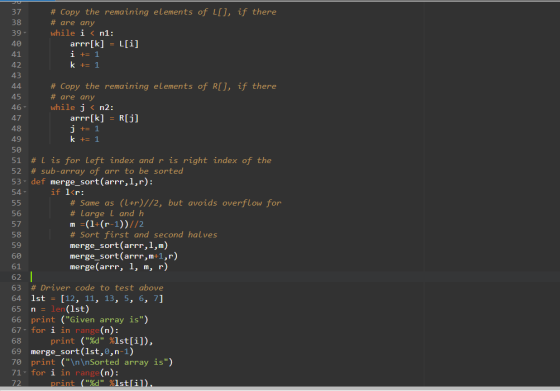Click the print 'Sorted array is' line
This screenshot has height=391, width=560.
pos(102,362)
